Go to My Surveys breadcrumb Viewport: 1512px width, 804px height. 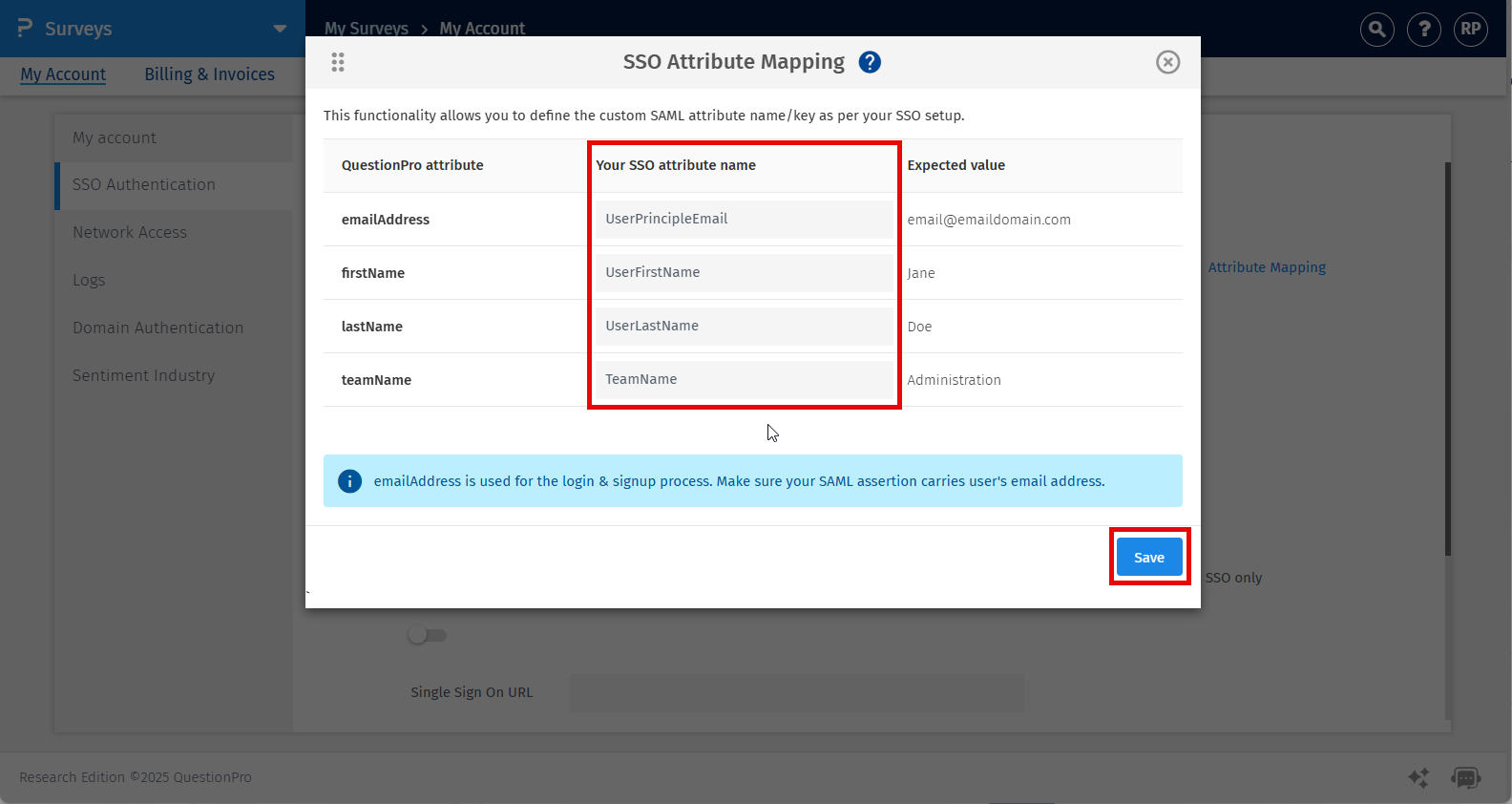(366, 28)
